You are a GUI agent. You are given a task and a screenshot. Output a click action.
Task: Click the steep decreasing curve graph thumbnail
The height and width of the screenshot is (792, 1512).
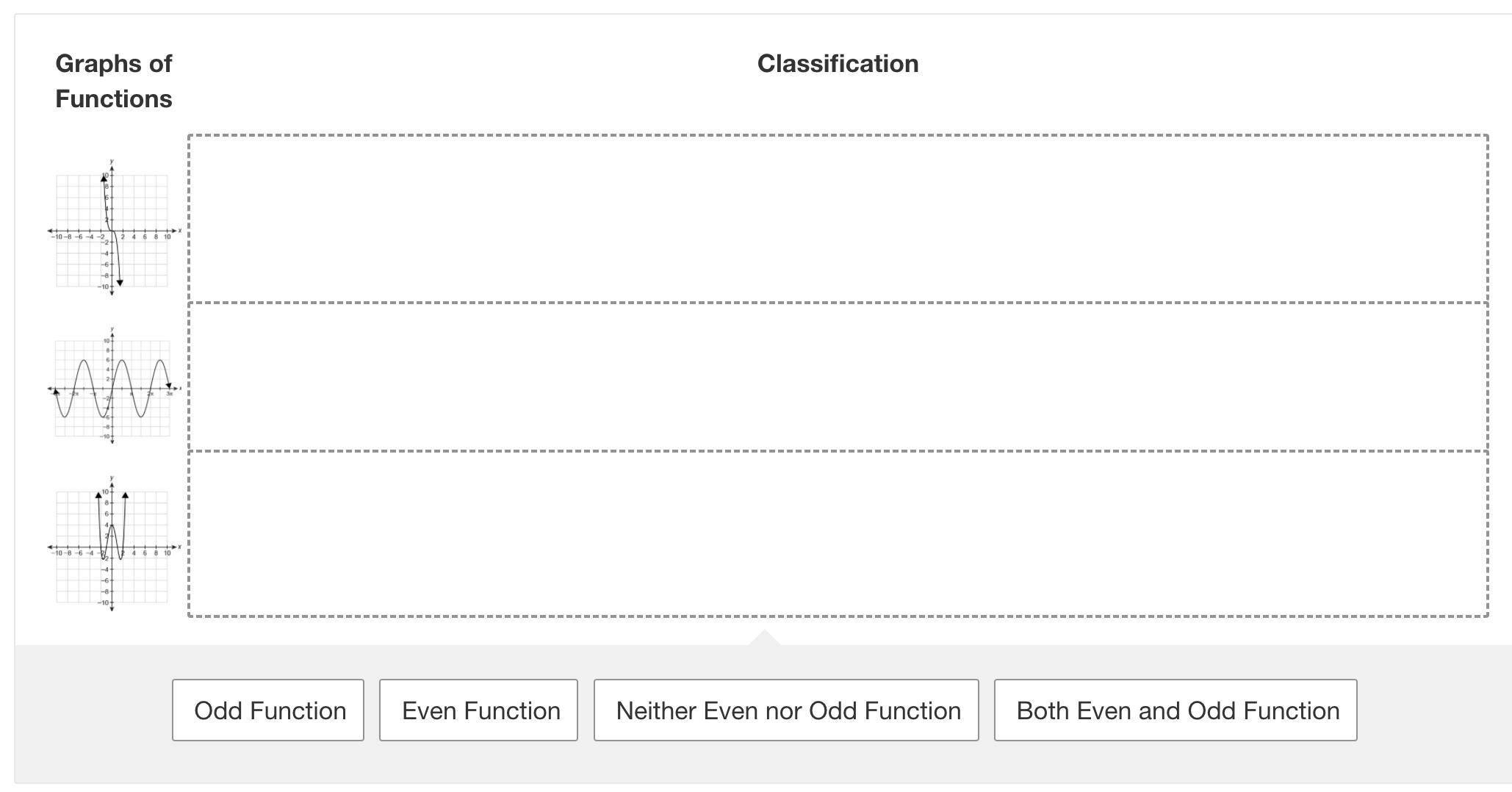tap(112, 229)
